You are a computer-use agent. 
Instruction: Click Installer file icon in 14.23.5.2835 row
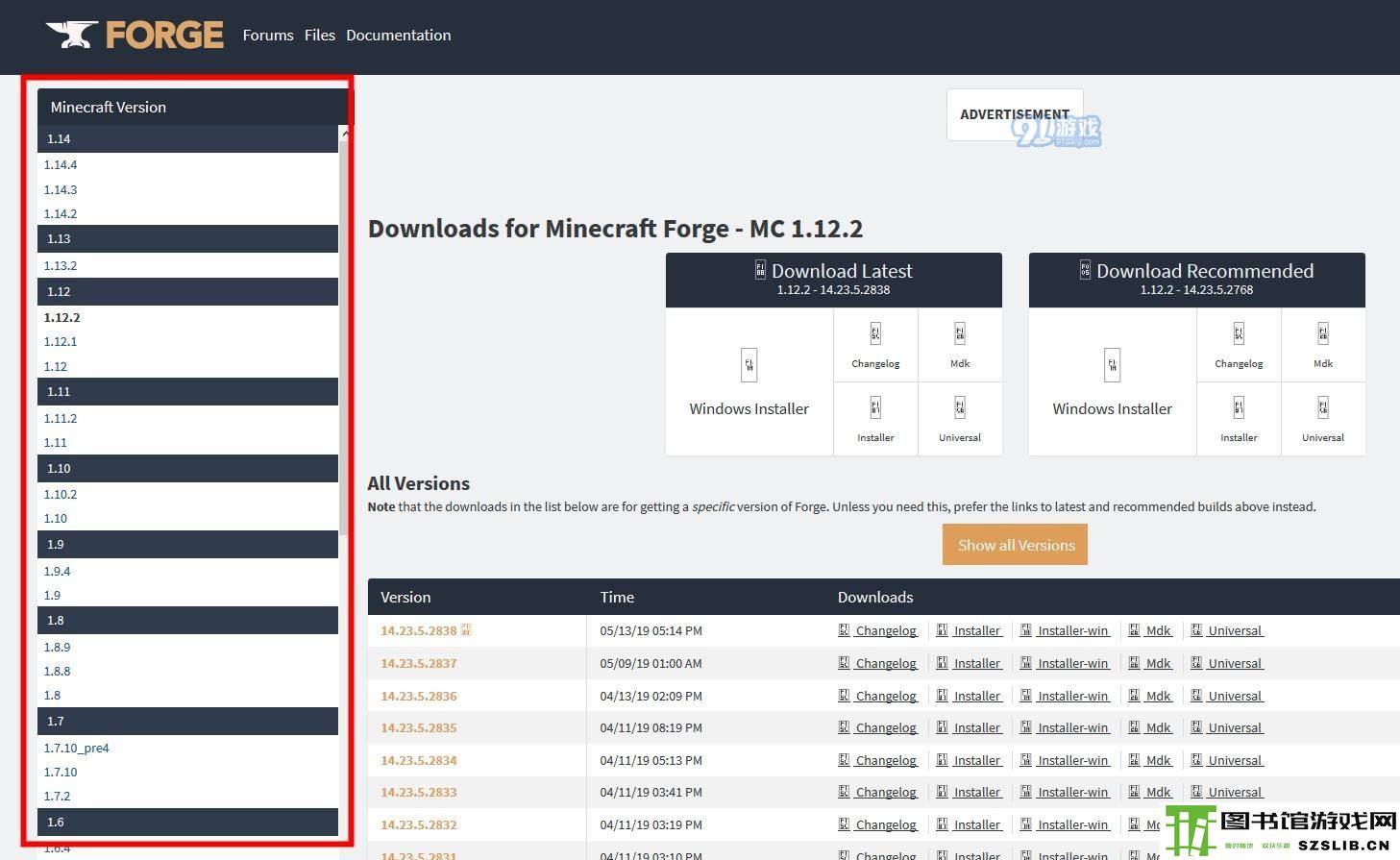click(943, 727)
